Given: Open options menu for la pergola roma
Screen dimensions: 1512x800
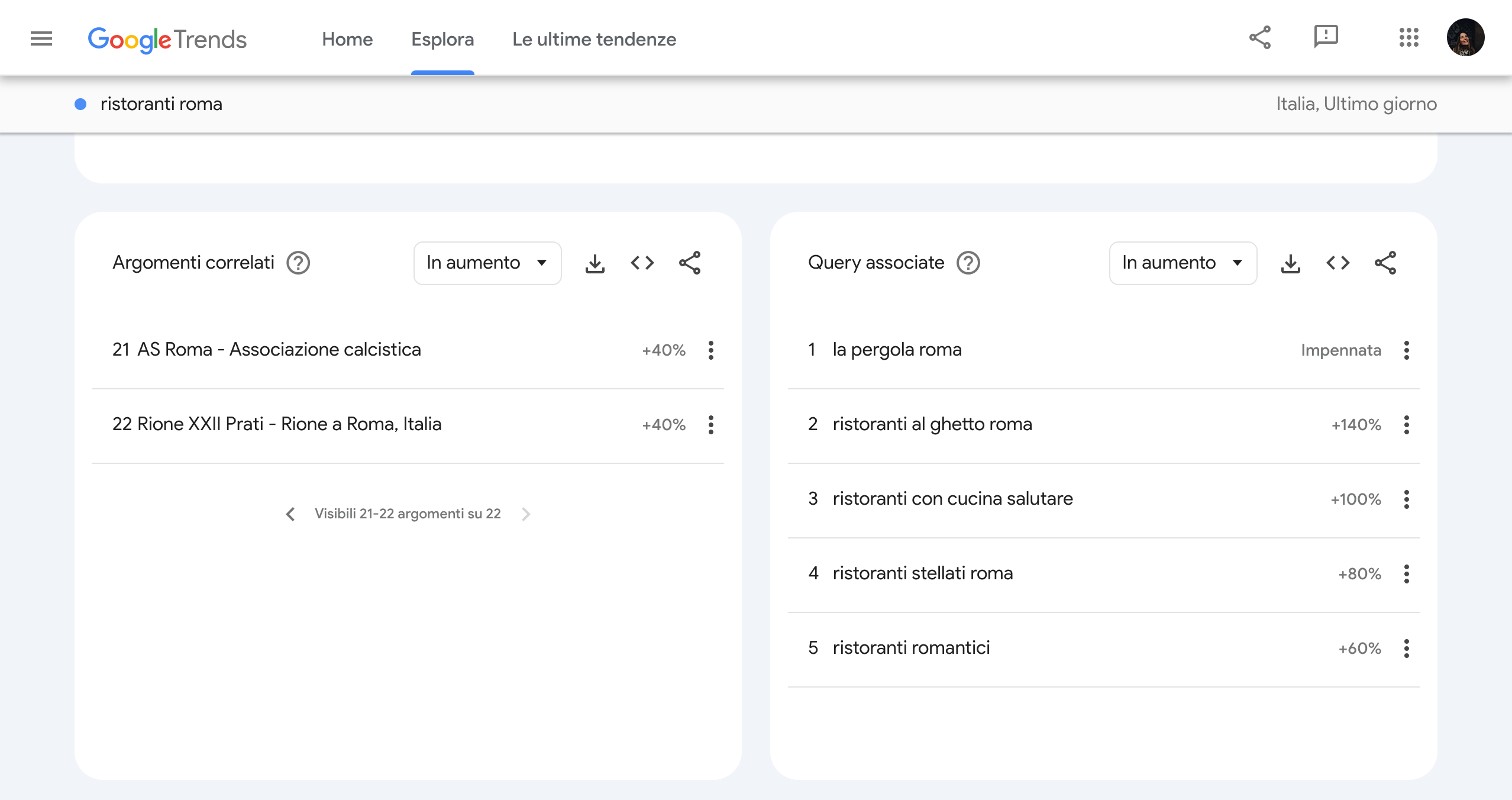Looking at the screenshot, I should tap(1406, 350).
